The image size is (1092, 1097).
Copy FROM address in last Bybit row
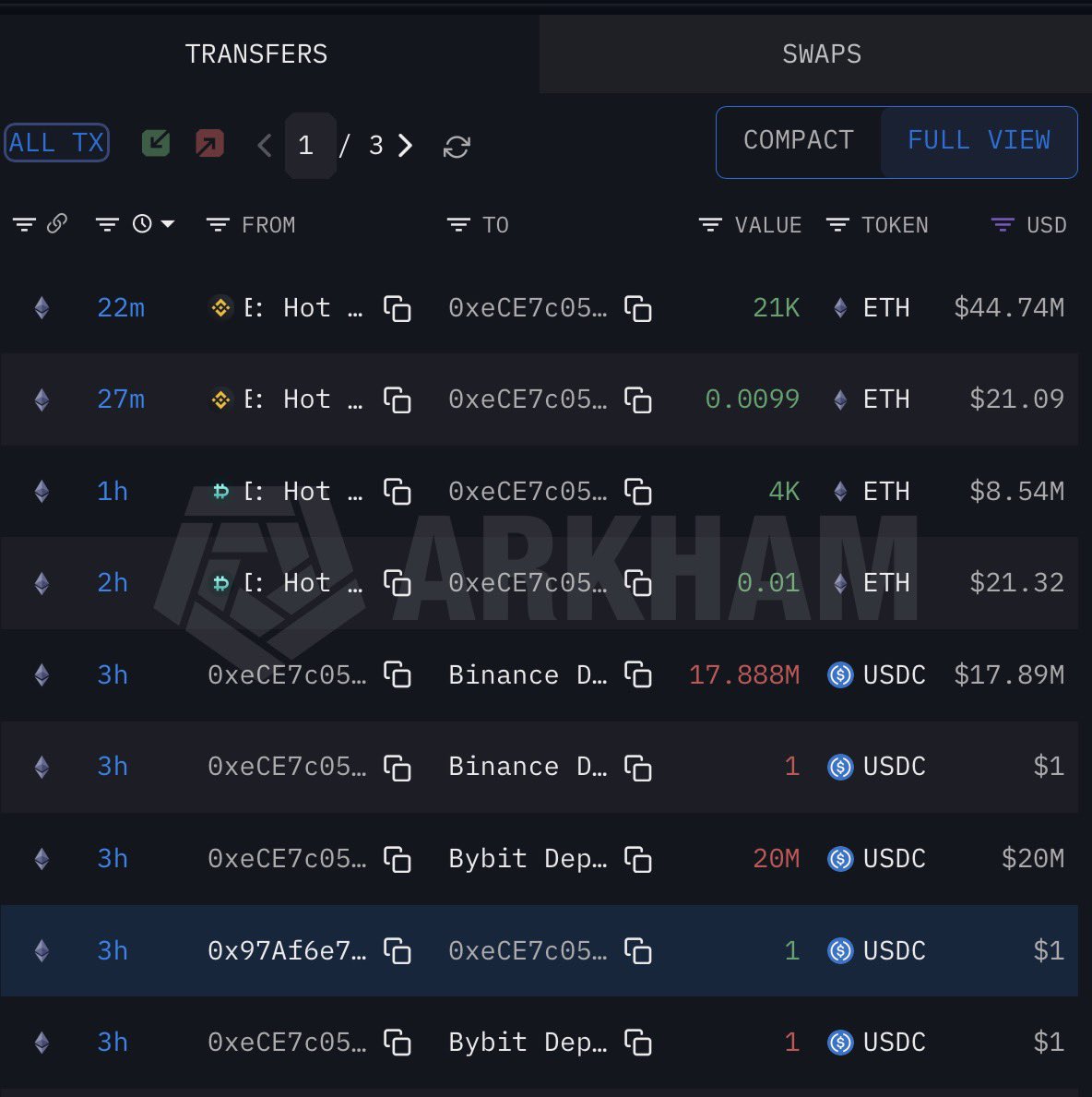(x=398, y=1043)
